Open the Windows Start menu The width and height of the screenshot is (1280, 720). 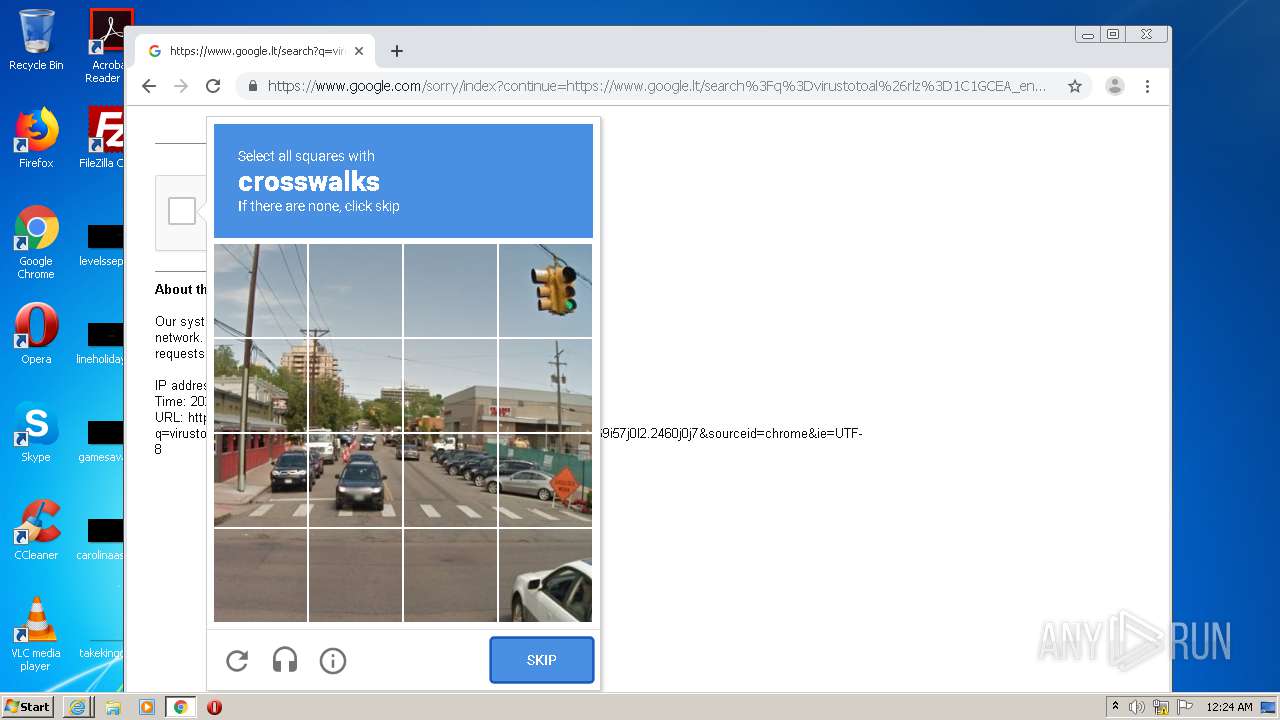(x=27, y=707)
